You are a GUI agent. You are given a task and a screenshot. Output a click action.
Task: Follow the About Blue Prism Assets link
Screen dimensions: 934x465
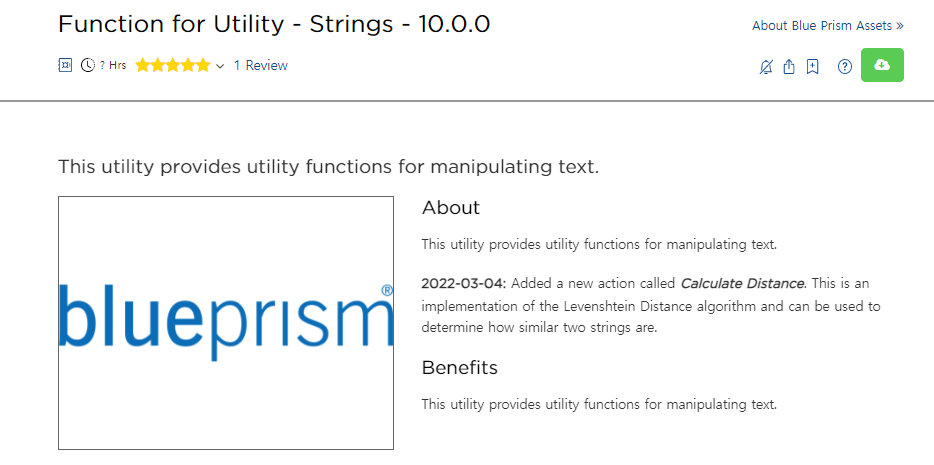click(827, 26)
